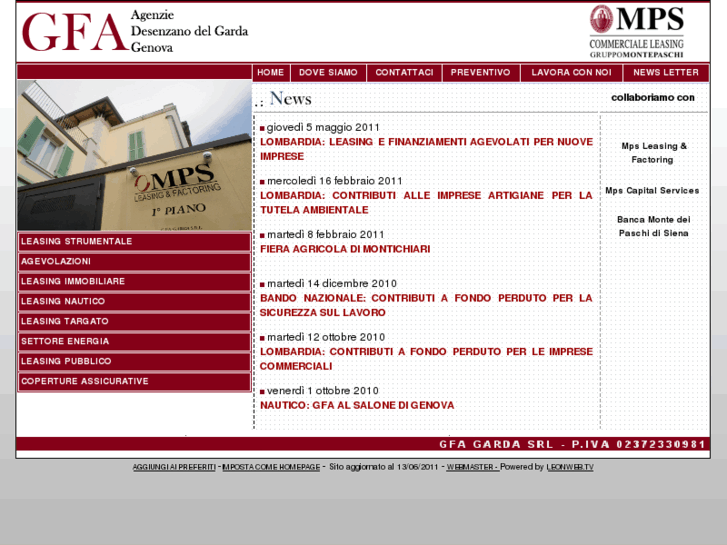Open LEONWEB.TV footer link
The width and height of the screenshot is (727, 545).
pos(570,467)
